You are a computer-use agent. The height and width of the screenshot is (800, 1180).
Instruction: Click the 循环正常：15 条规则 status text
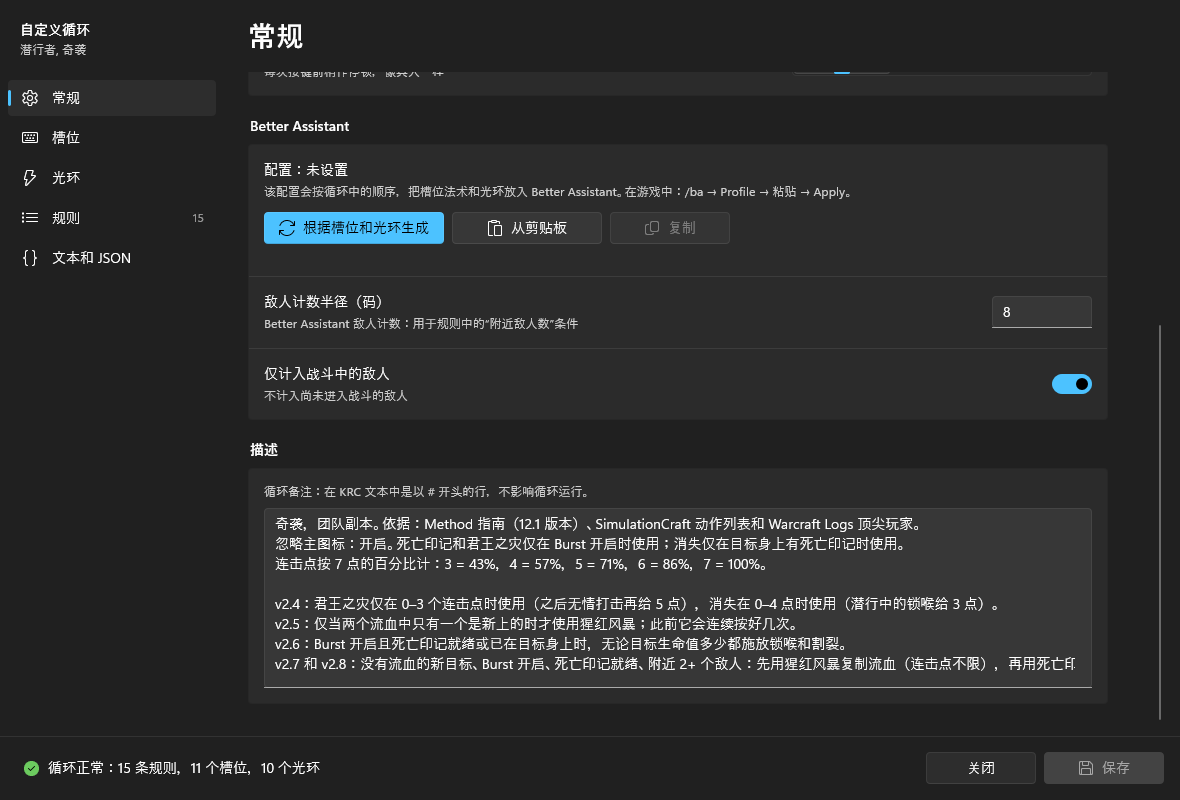[x=184, y=768]
